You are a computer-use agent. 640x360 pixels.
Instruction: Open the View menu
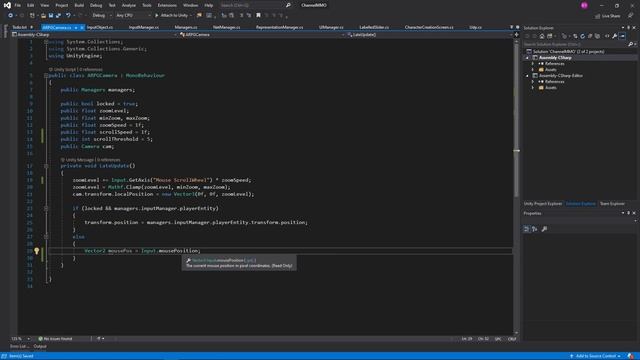coord(44,5)
